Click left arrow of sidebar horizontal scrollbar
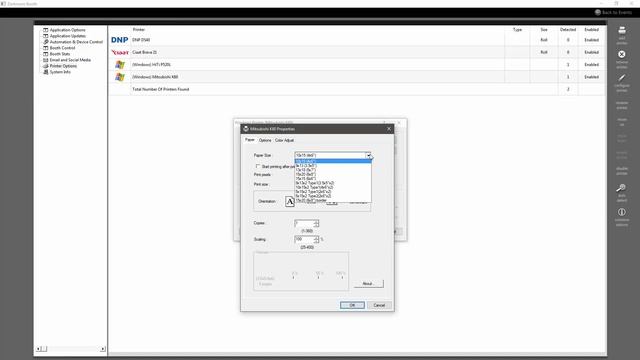The image size is (640, 360). [x=38, y=349]
